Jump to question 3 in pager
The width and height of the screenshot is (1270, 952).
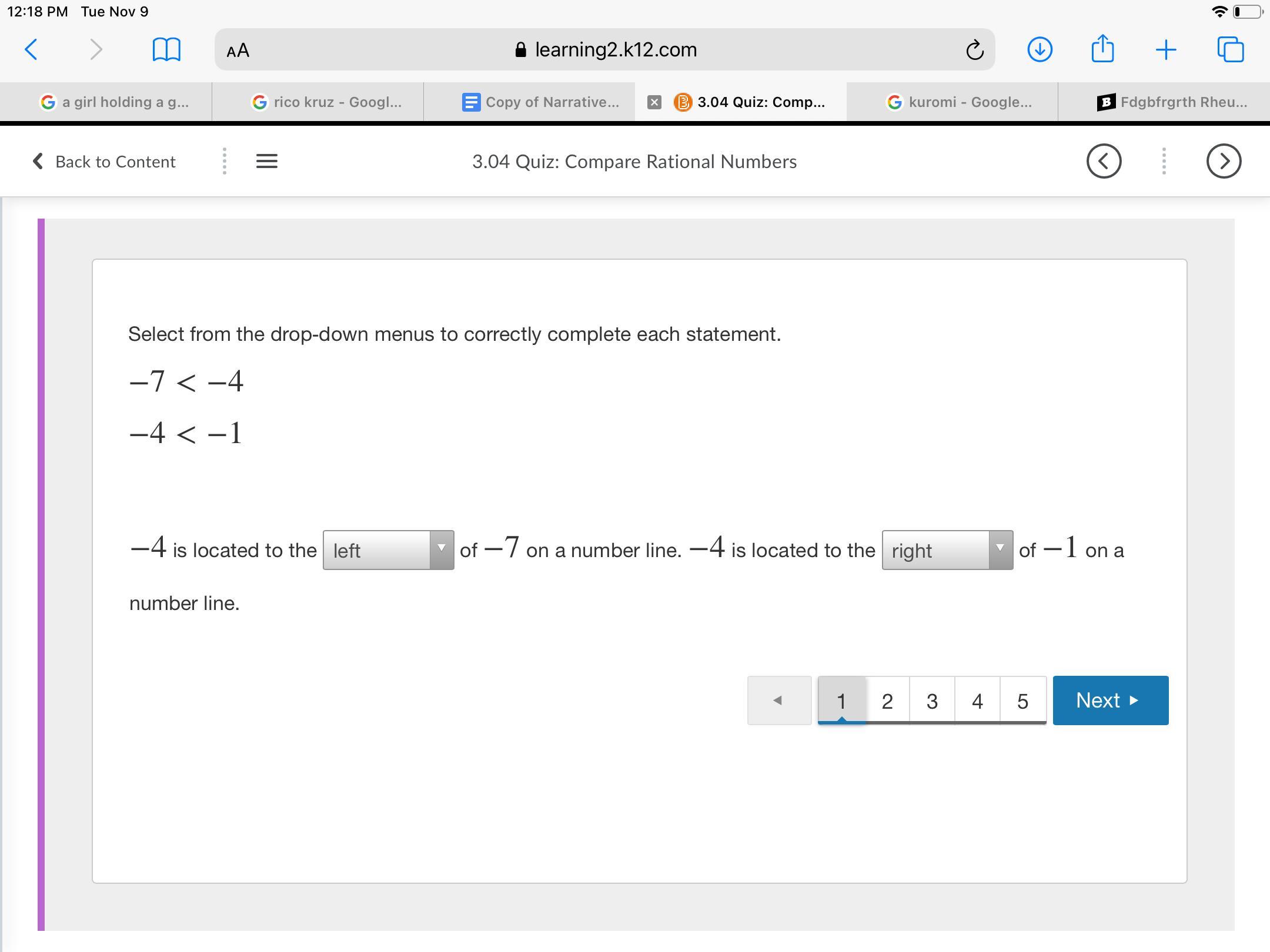(x=932, y=700)
